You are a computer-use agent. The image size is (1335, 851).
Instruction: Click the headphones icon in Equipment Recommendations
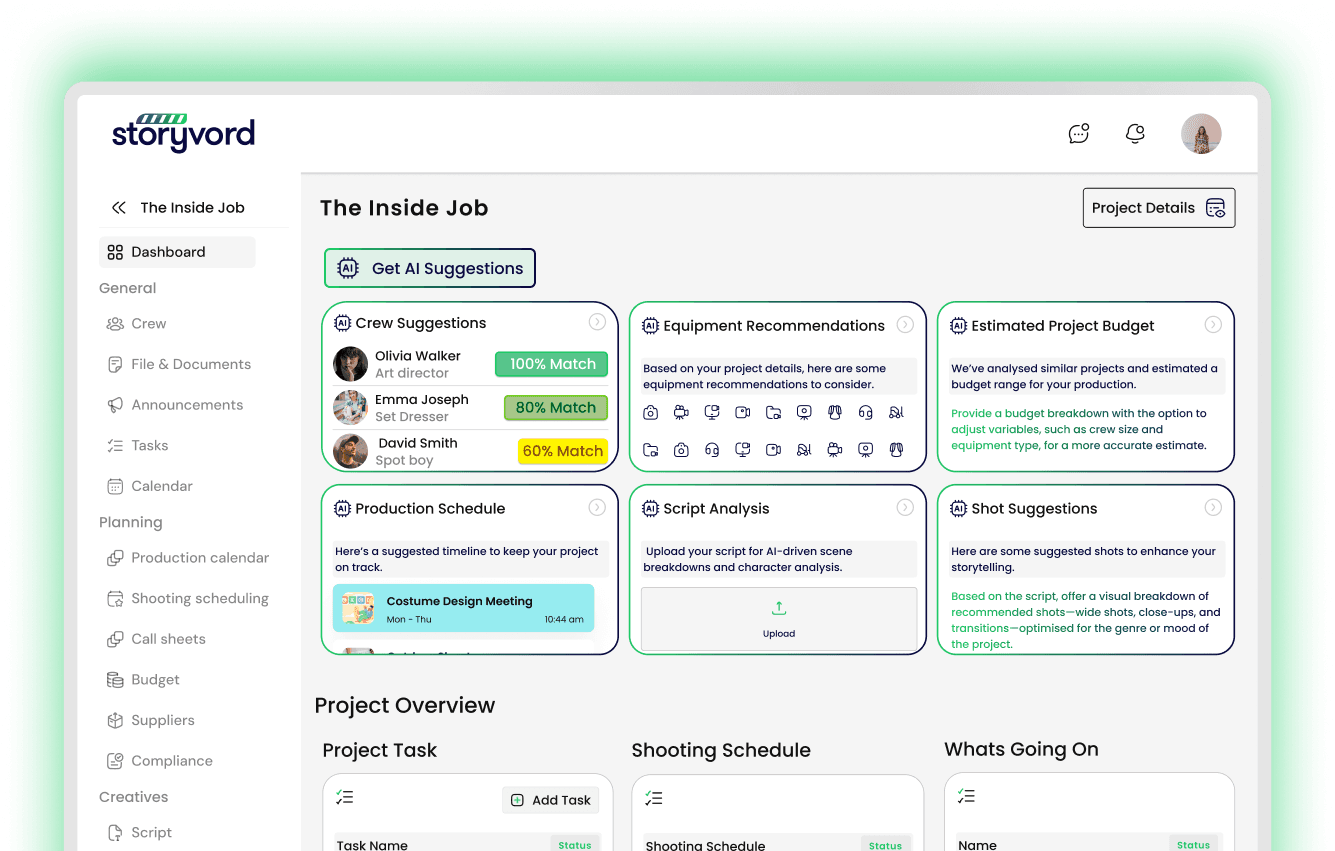(x=865, y=412)
